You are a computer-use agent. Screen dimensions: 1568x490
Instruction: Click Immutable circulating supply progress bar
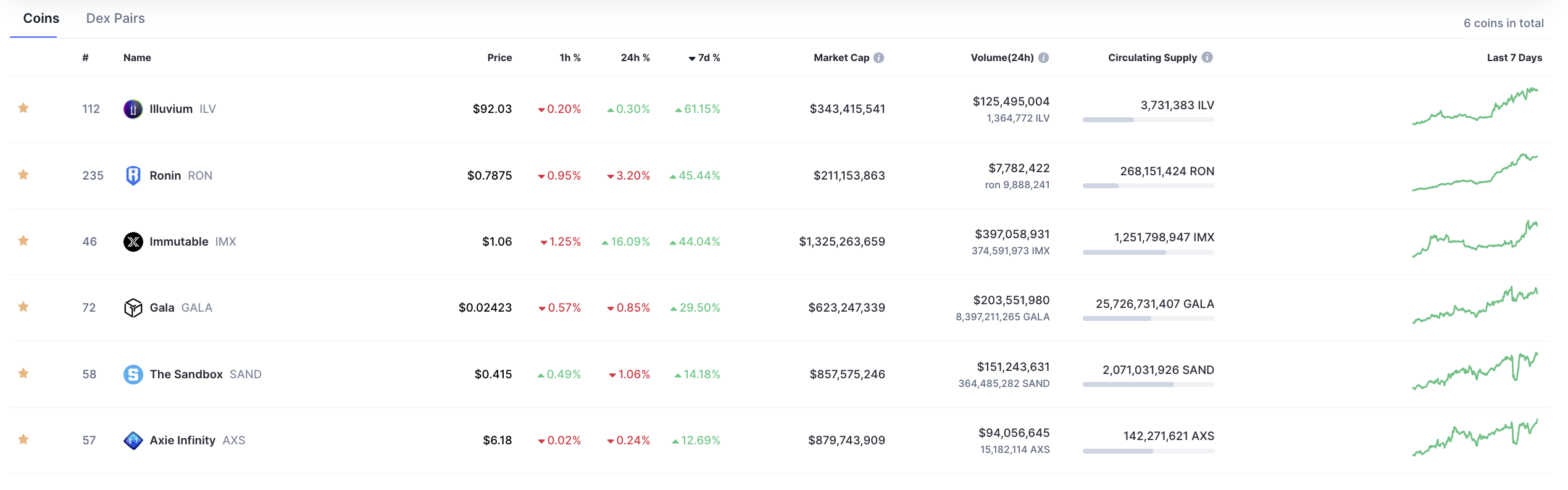coord(1148,252)
